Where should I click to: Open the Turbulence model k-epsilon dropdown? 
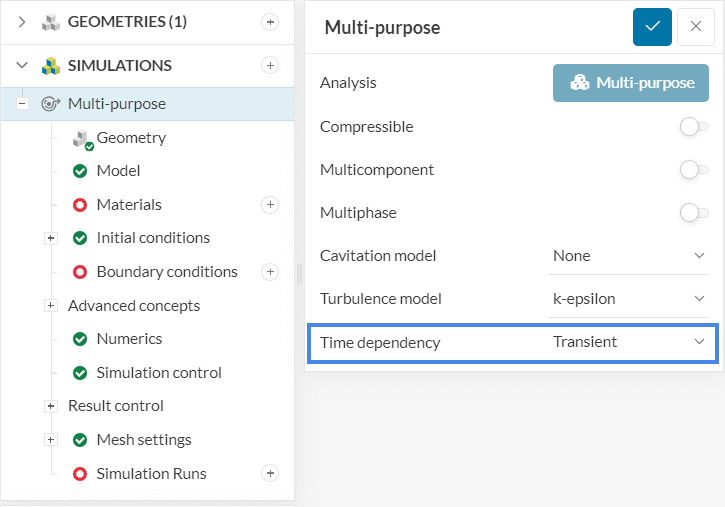(x=629, y=299)
